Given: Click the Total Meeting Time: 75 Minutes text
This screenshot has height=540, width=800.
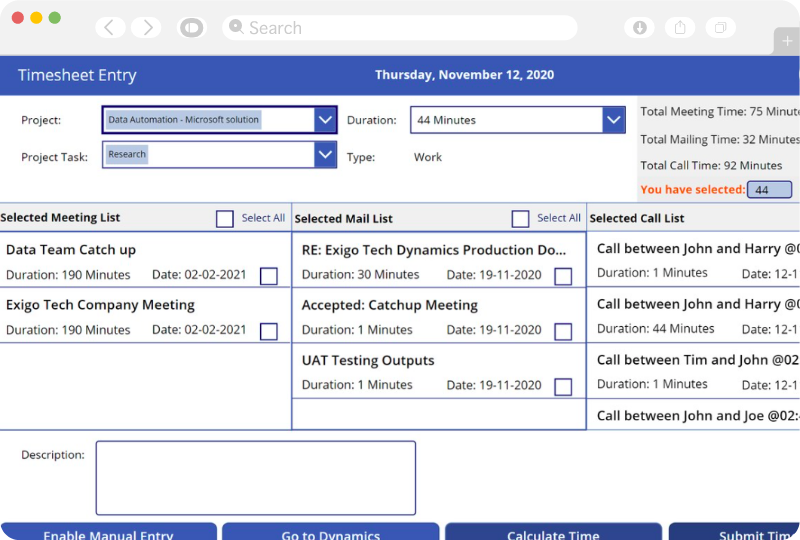Looking at the screenshot, I should click(x=720, y=111).
